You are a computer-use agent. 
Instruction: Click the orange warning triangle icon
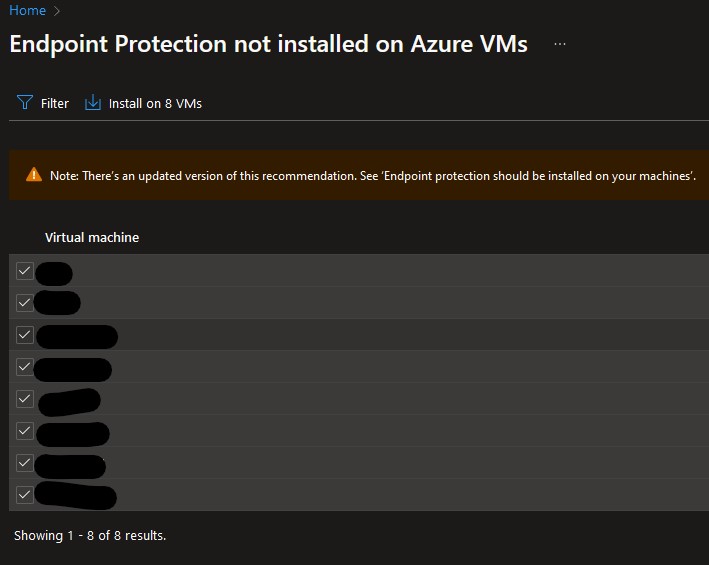click(34, 175)
